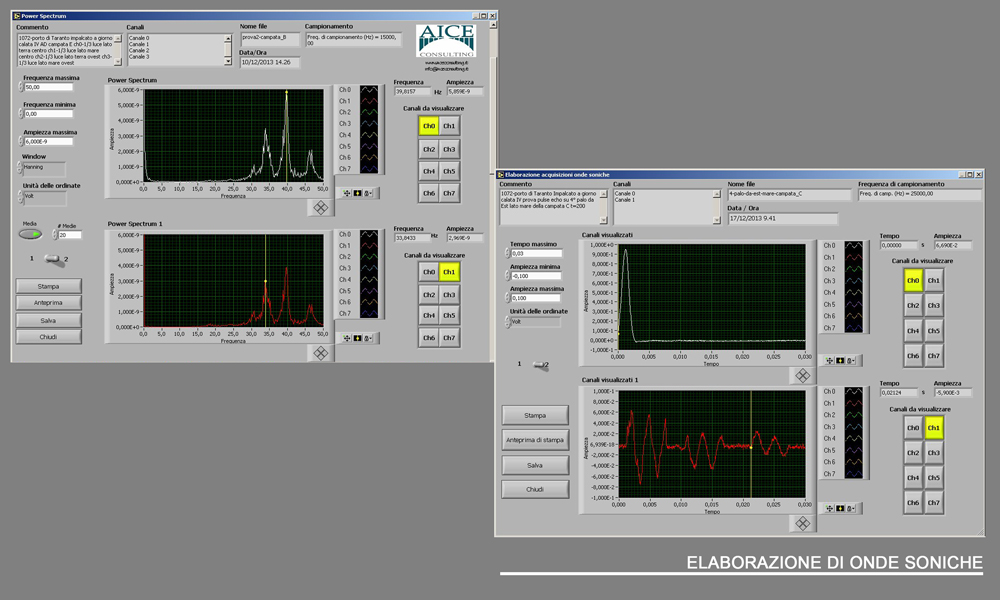Image resolution: width=1000 pixels, height=600 pixels.
Task: Flip the 1/2 switch in the Power Spectrum window
Action: tap(53, 259)
